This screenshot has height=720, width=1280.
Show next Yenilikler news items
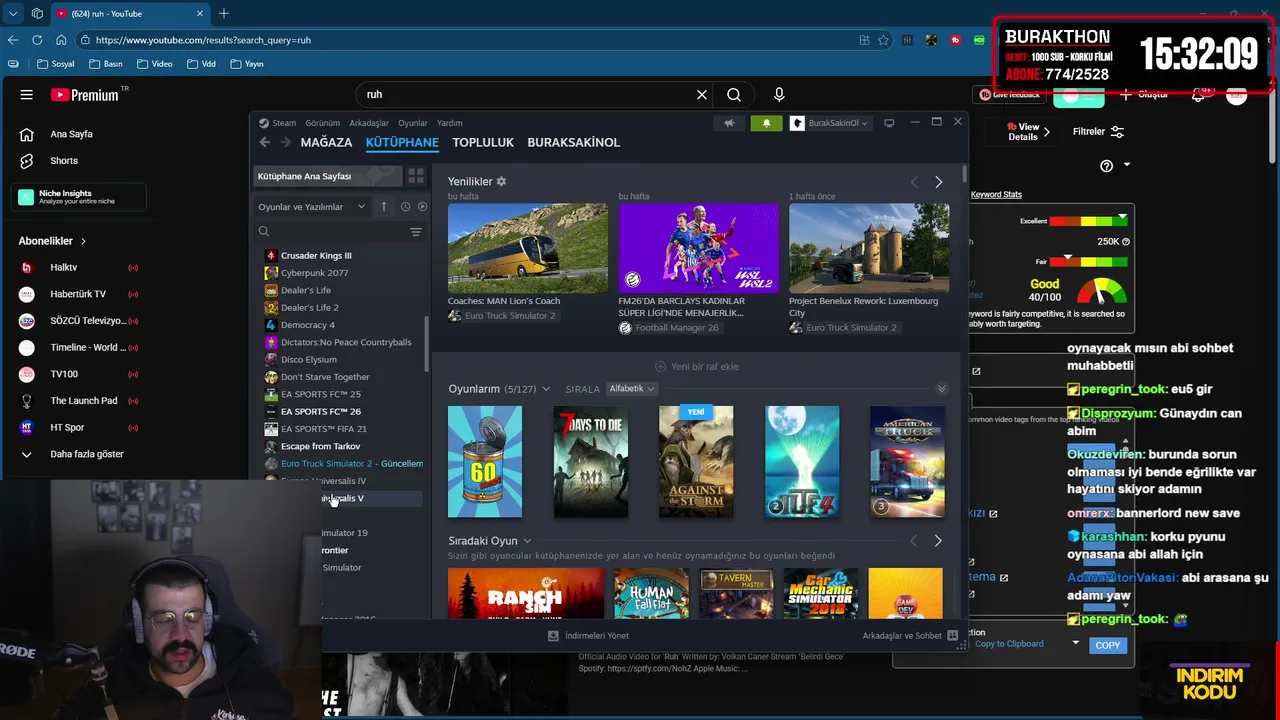[938, 182]
